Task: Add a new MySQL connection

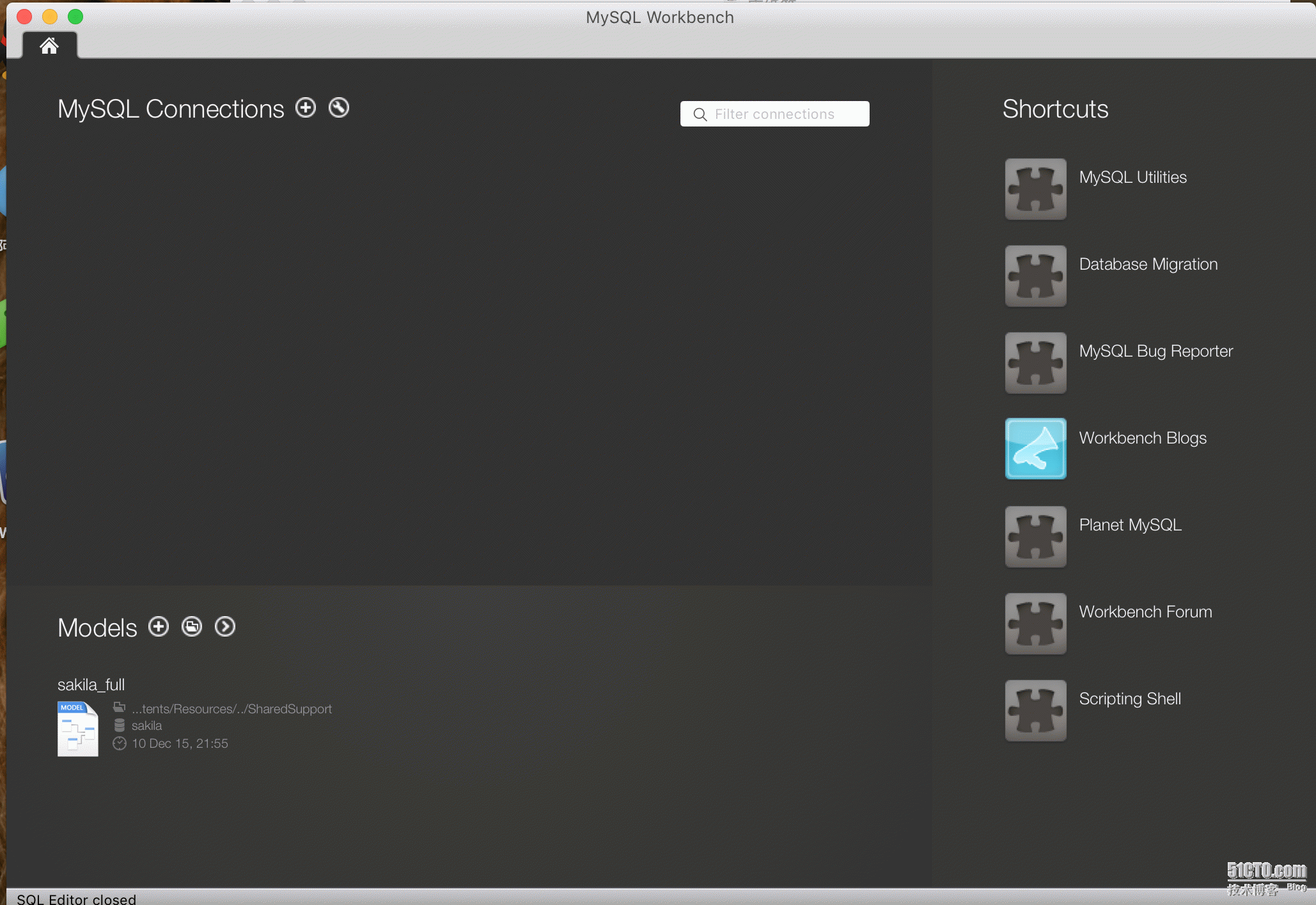Action: tap(306, 107)
